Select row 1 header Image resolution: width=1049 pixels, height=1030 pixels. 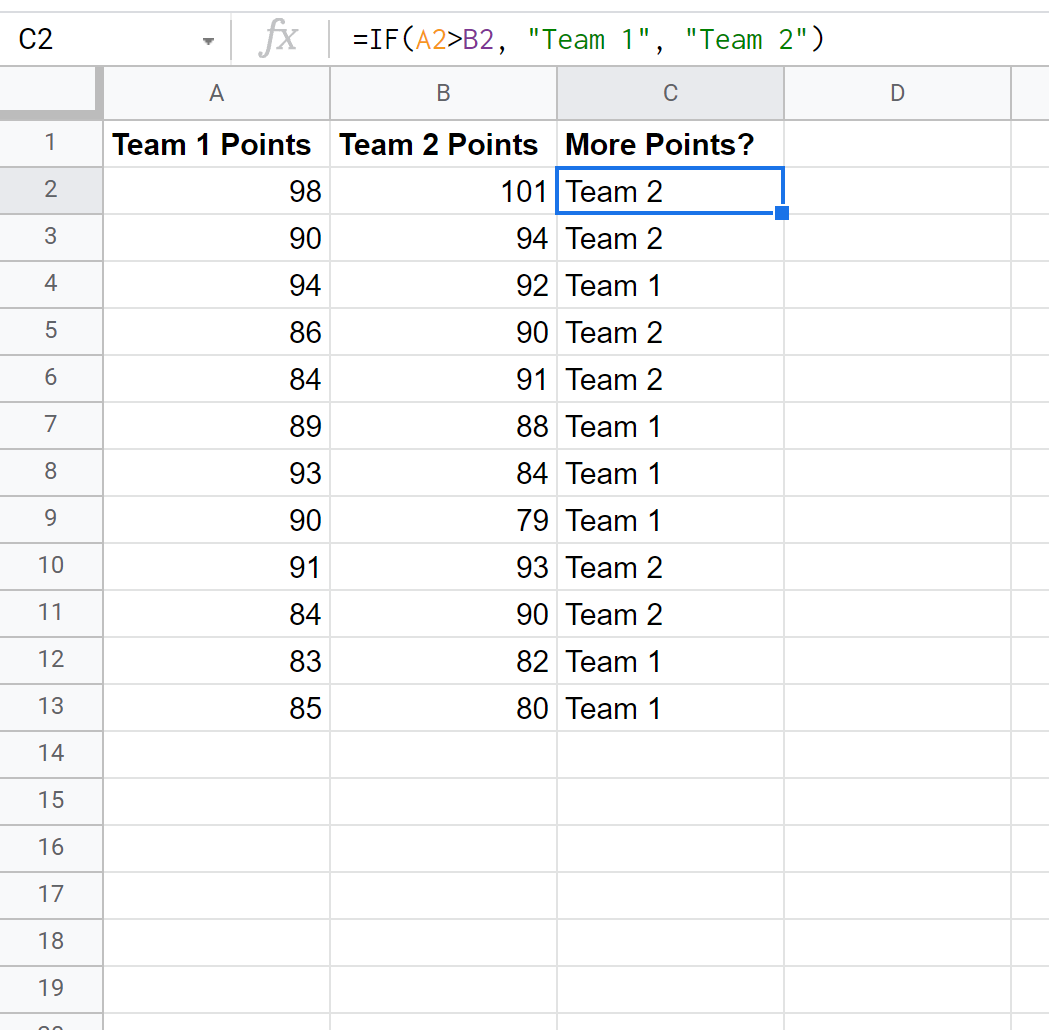click(x=51, y=143)
